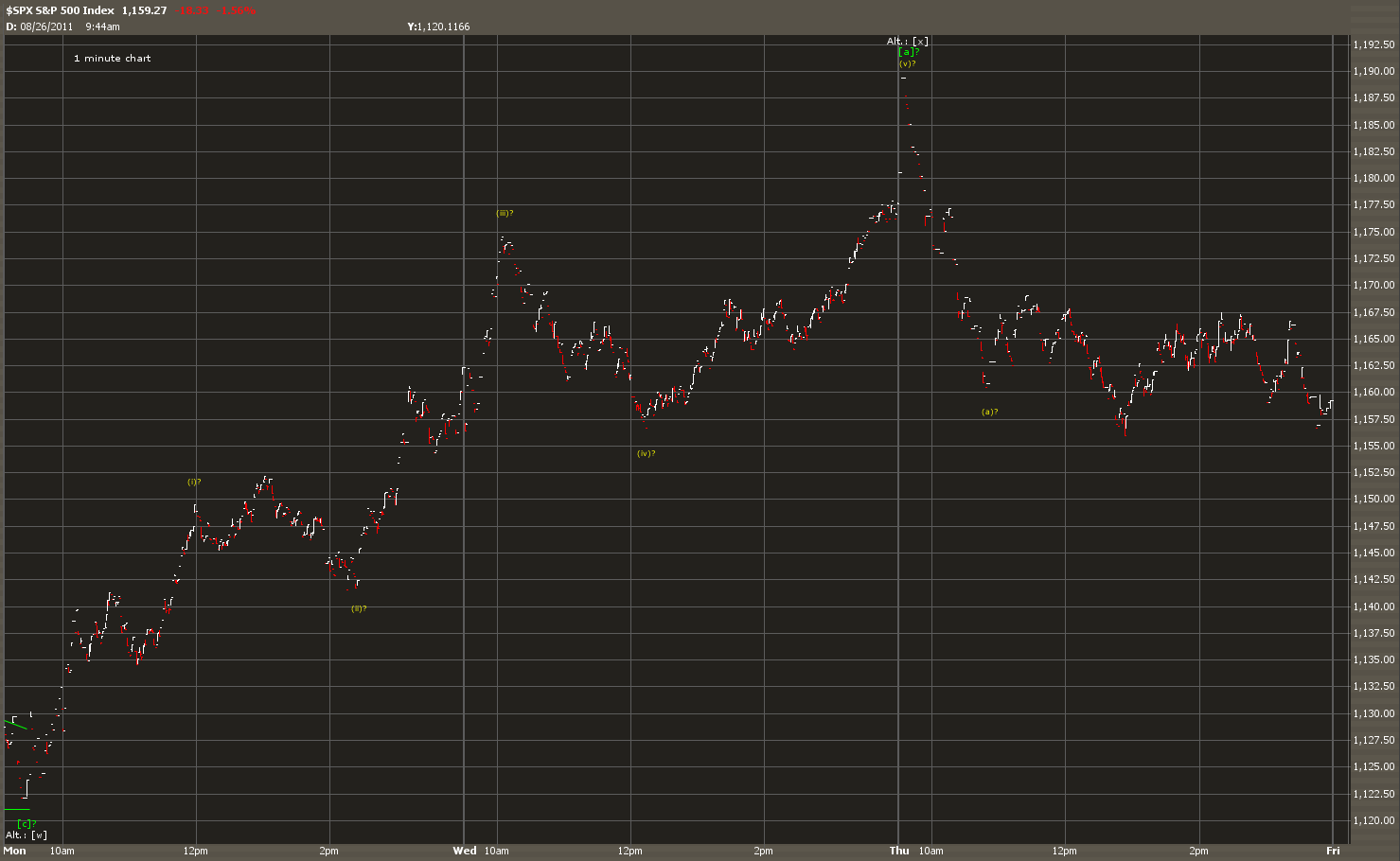Click the Thu day label on time axis
Image resolution: width=1400 pixels, height=861 pixels.
coord(899,851)
